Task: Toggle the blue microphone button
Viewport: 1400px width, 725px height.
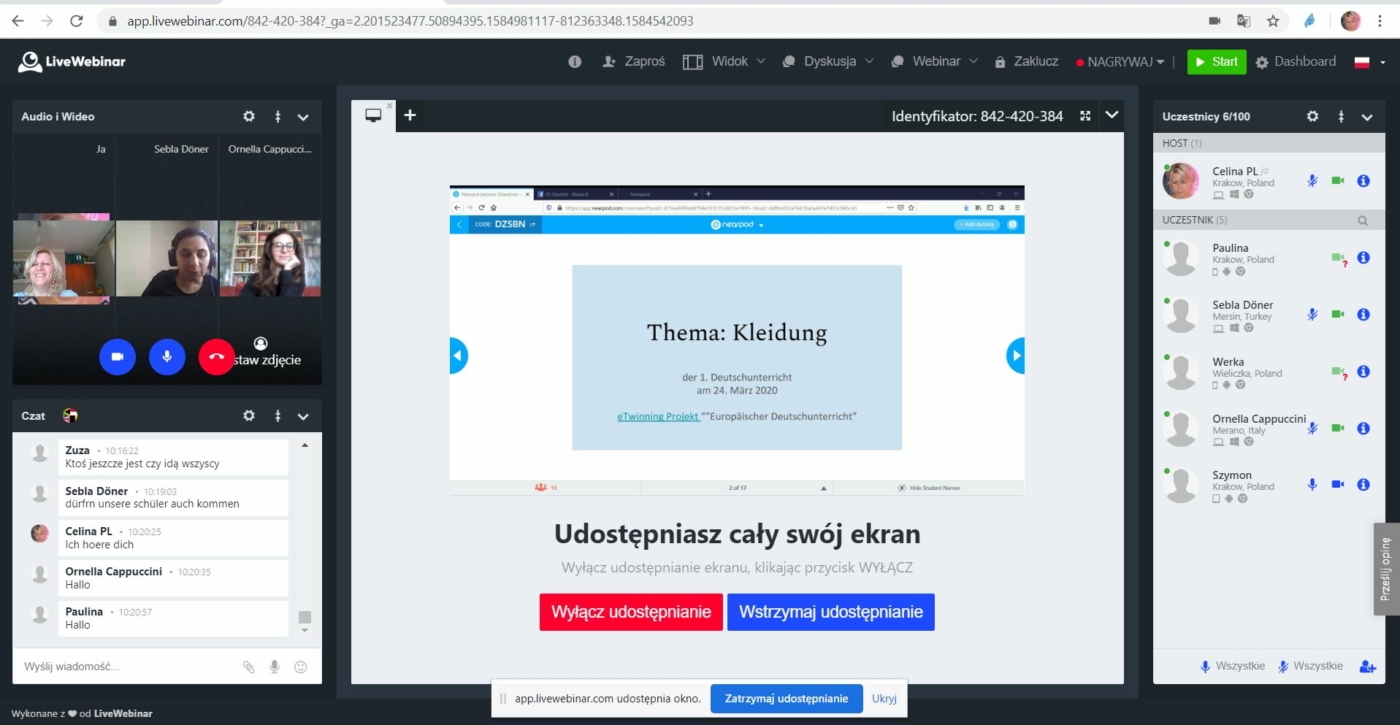Action: [167, 357]
